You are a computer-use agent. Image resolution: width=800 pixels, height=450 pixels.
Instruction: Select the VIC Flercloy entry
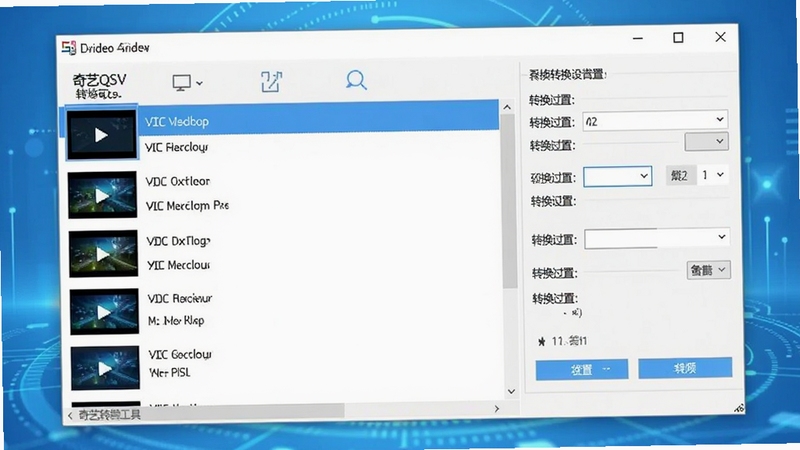pos(176,147)
